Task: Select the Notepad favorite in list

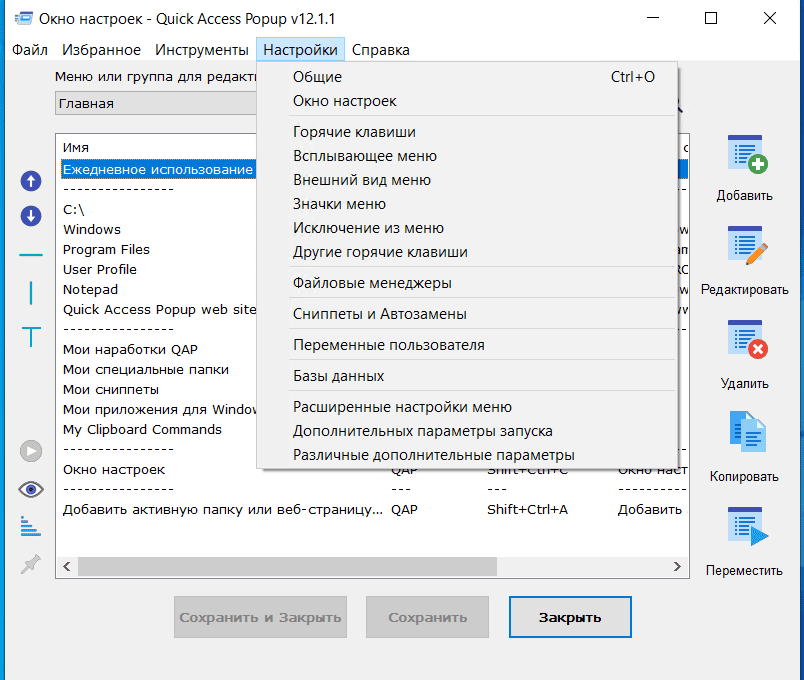Action: 91,290
